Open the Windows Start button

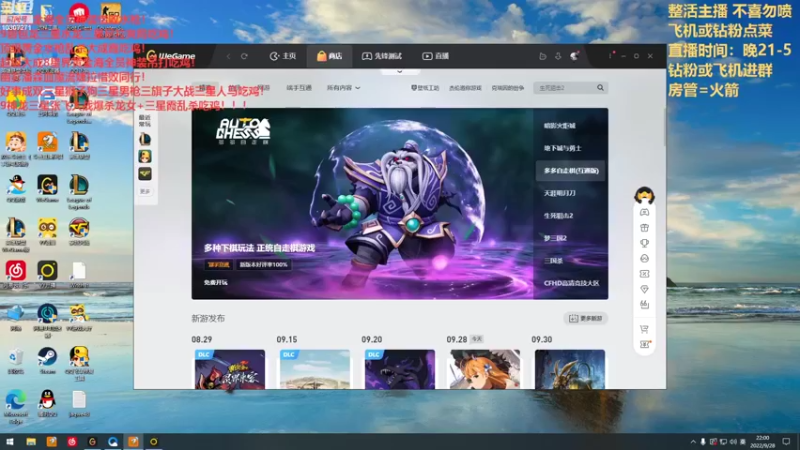point(10,442)
